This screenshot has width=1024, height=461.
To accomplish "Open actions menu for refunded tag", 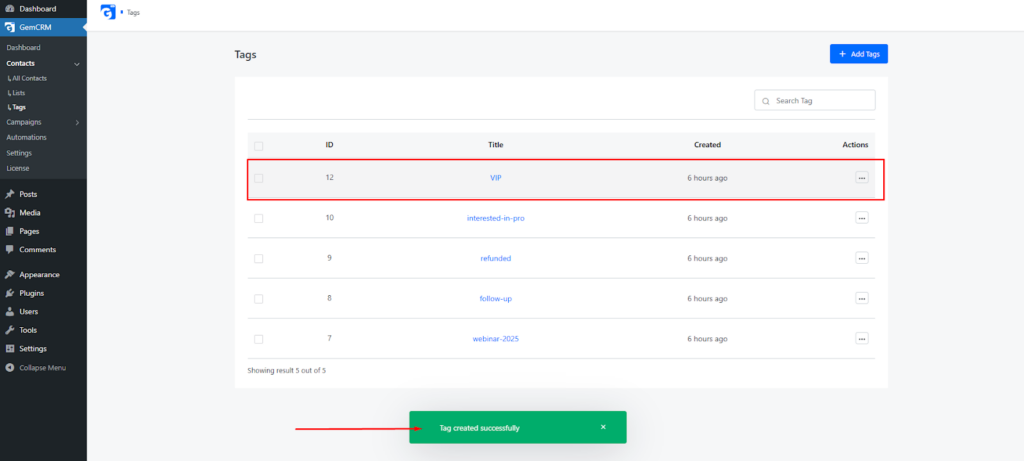I will pyautogui.click(x=861, y=258).
